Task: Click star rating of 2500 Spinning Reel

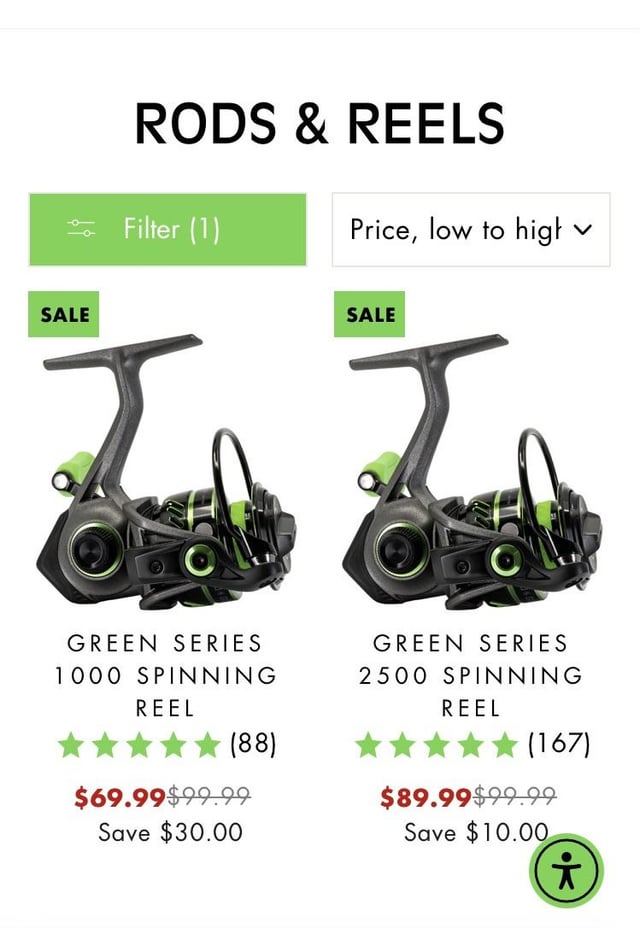Action: coord(437,745)
